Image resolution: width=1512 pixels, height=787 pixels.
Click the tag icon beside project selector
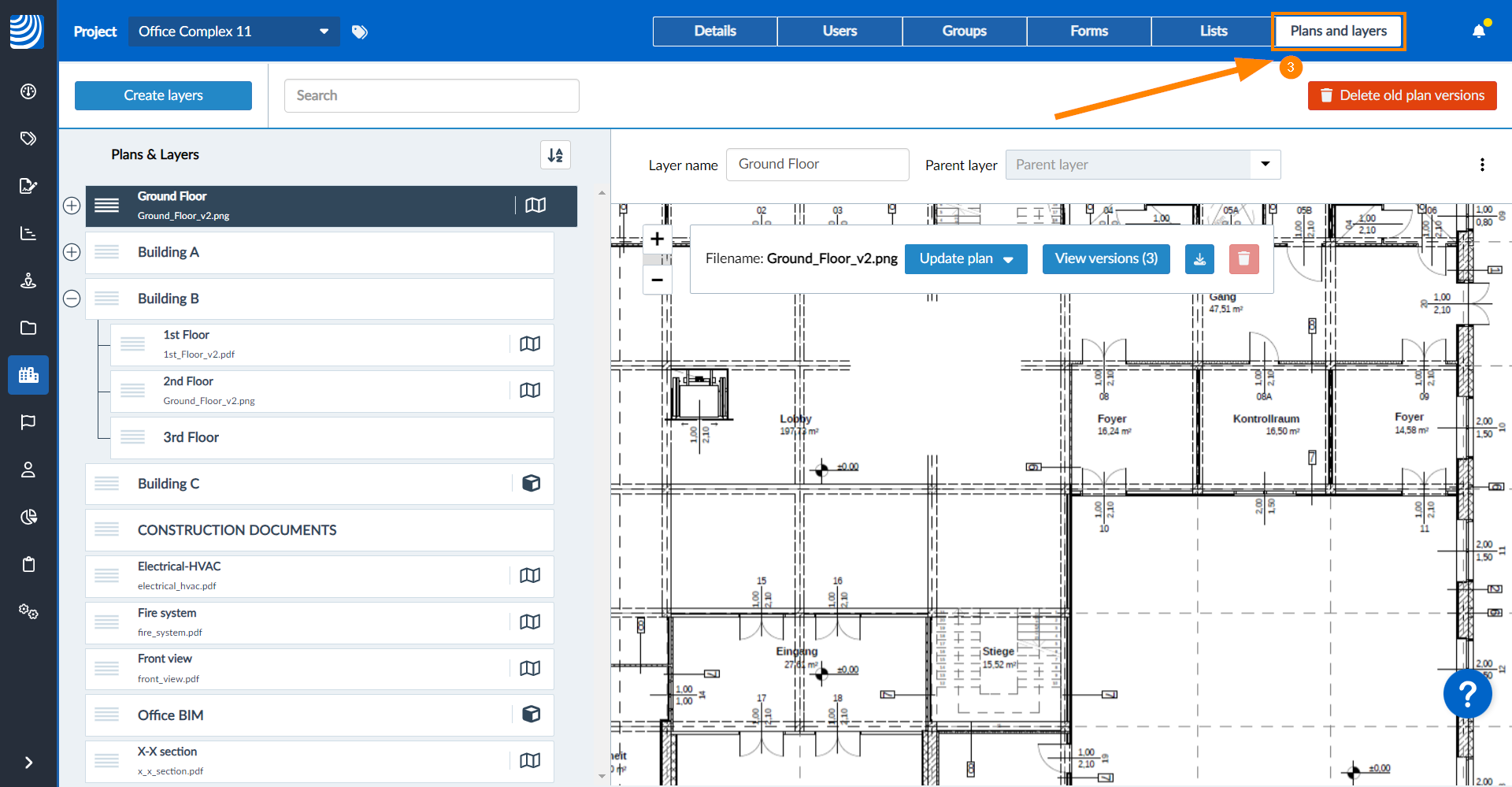[360, 32]
